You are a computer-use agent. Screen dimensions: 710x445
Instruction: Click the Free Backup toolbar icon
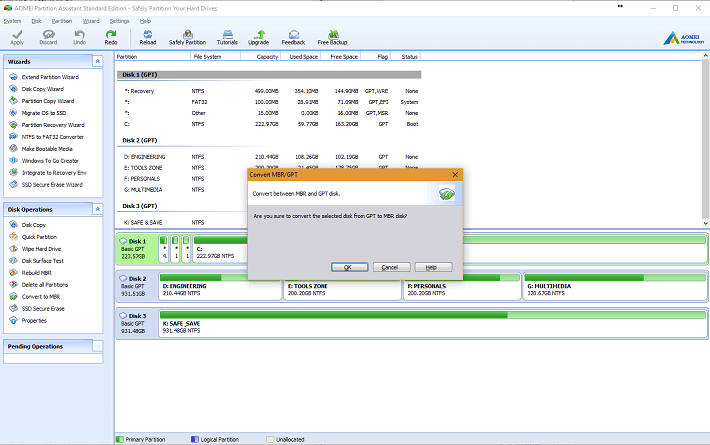(332, 37)
